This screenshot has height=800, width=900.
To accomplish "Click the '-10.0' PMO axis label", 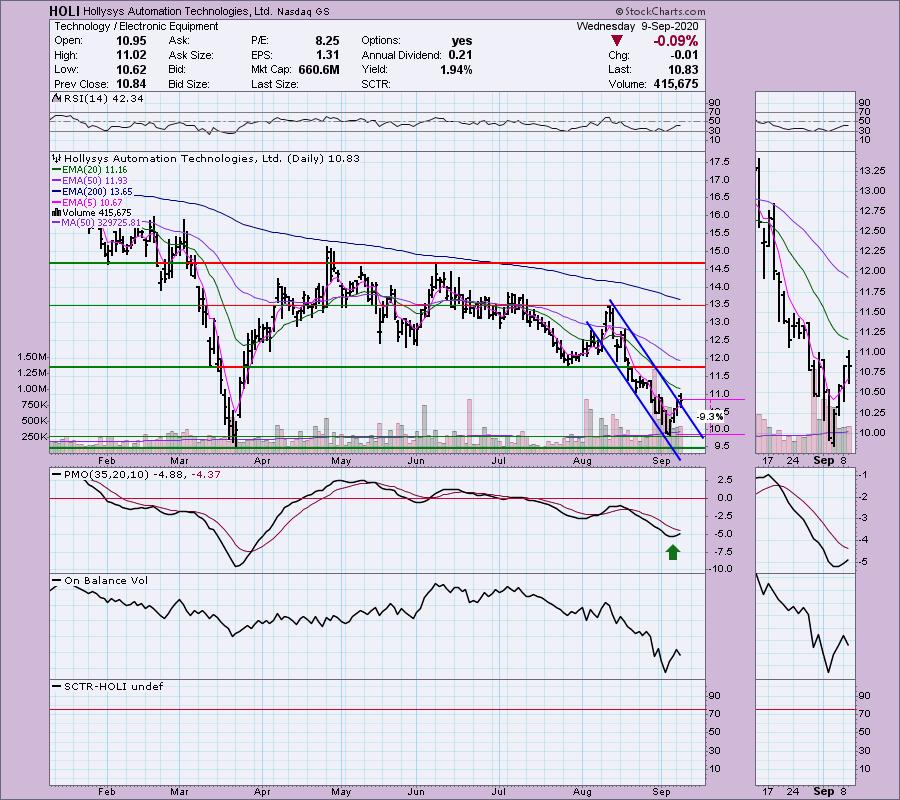I will [719, 569].
